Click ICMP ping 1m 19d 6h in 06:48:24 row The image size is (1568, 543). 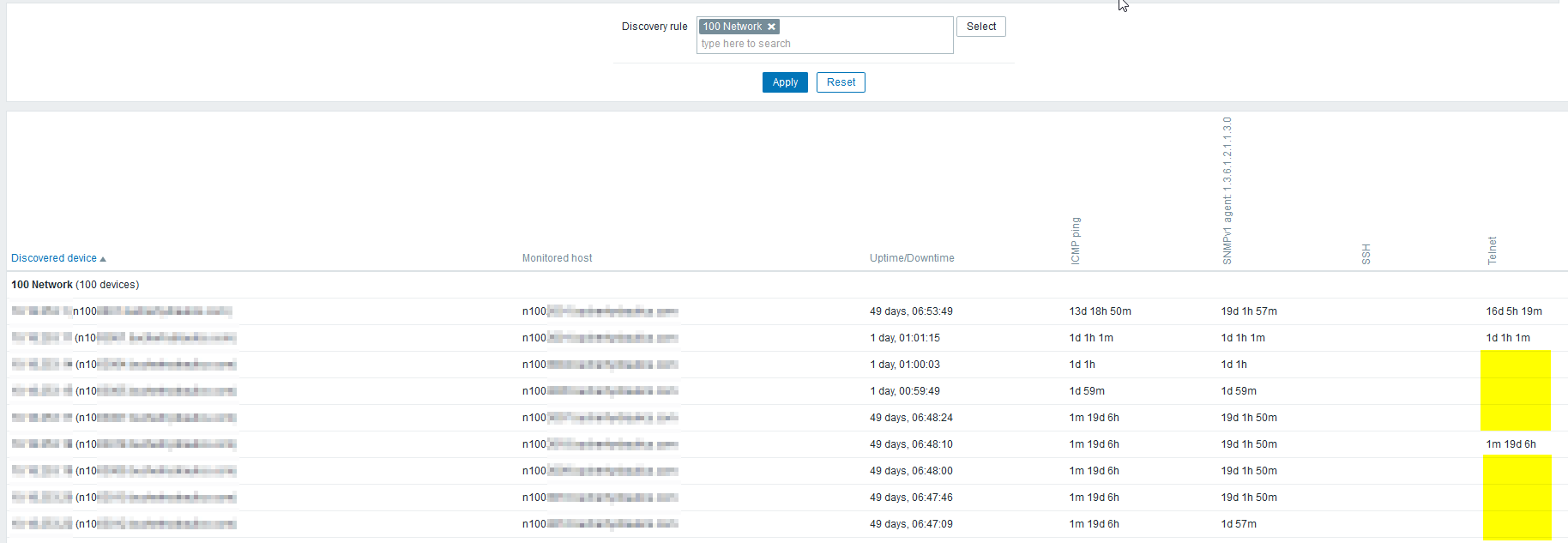[x=1094, y=418]
